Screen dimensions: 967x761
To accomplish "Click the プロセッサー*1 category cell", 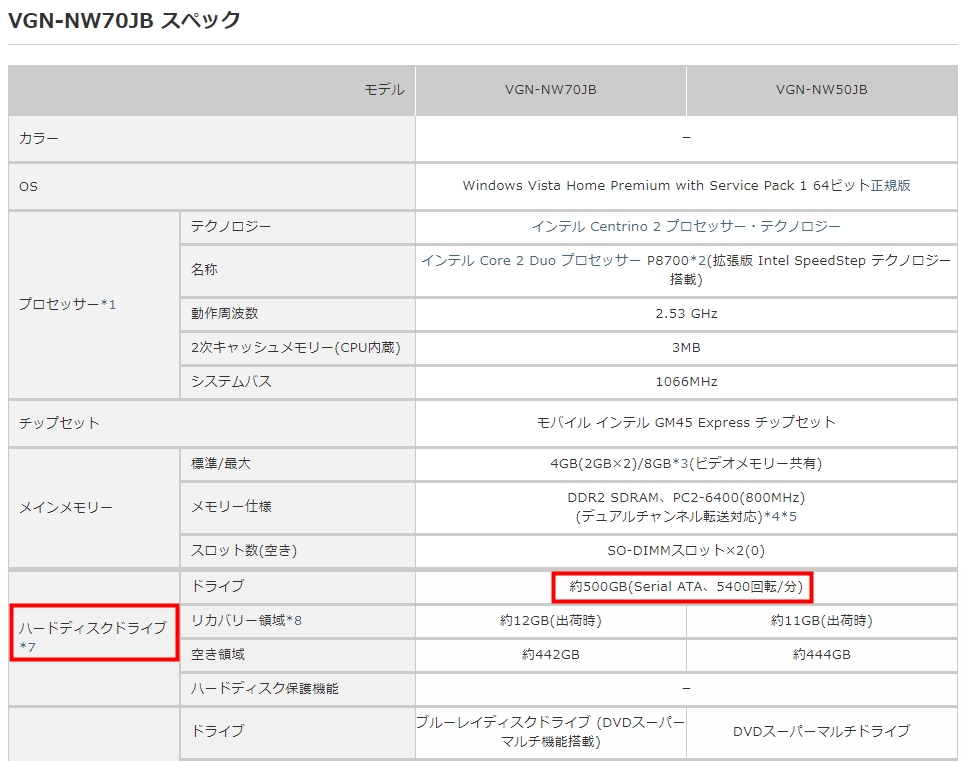I will click(x=94, y=304).
